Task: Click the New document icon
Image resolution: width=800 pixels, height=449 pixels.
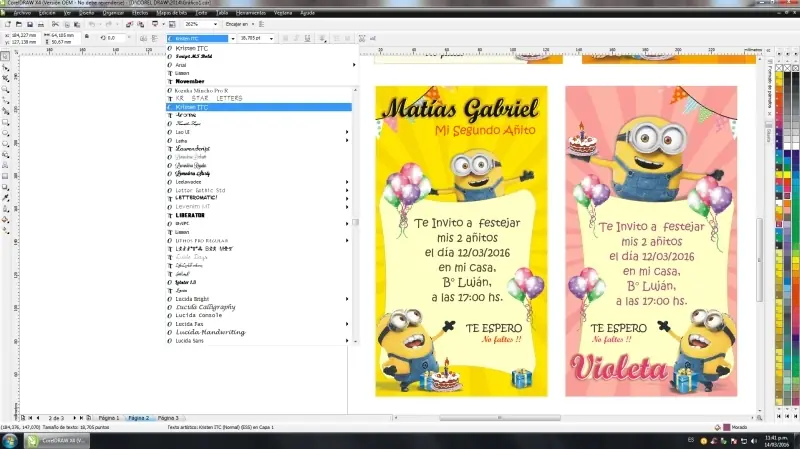Action: click(x=8, y=24)
